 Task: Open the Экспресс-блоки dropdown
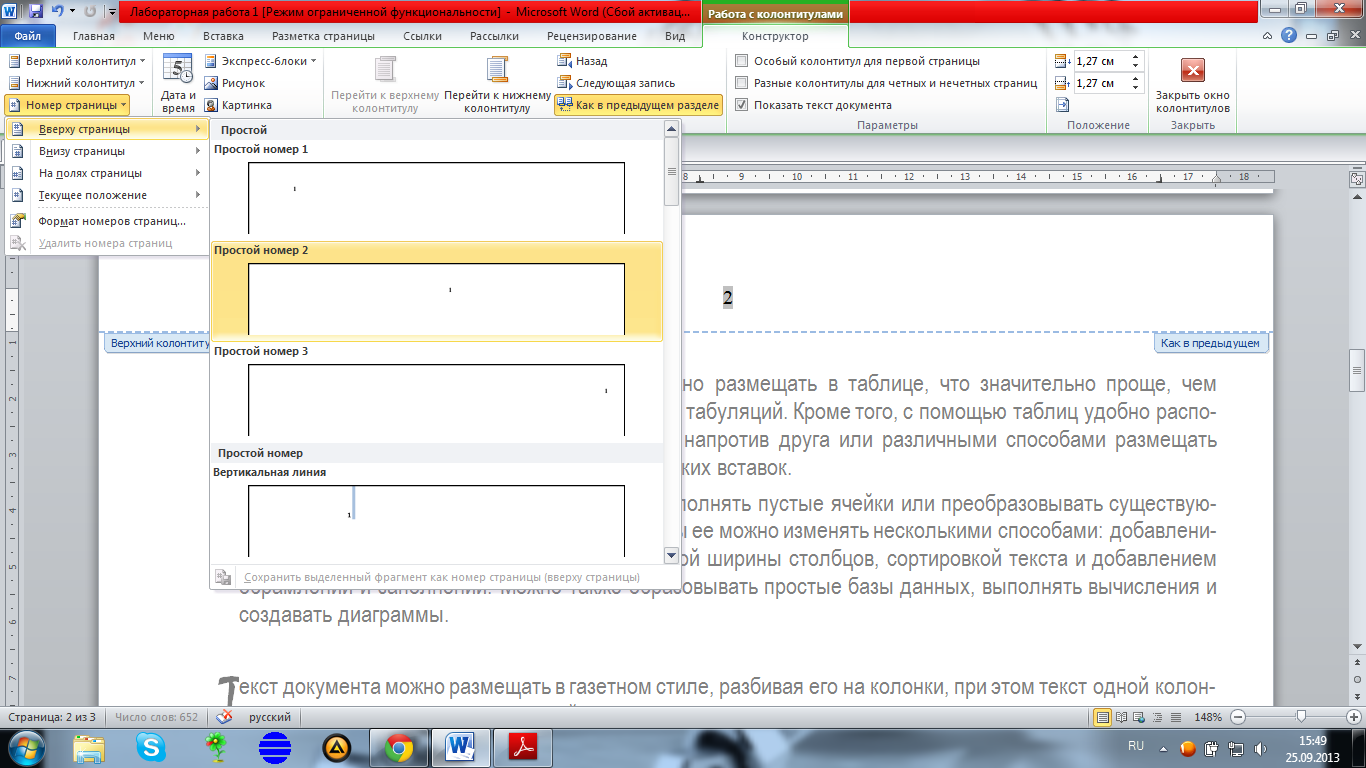pos(260,61)
